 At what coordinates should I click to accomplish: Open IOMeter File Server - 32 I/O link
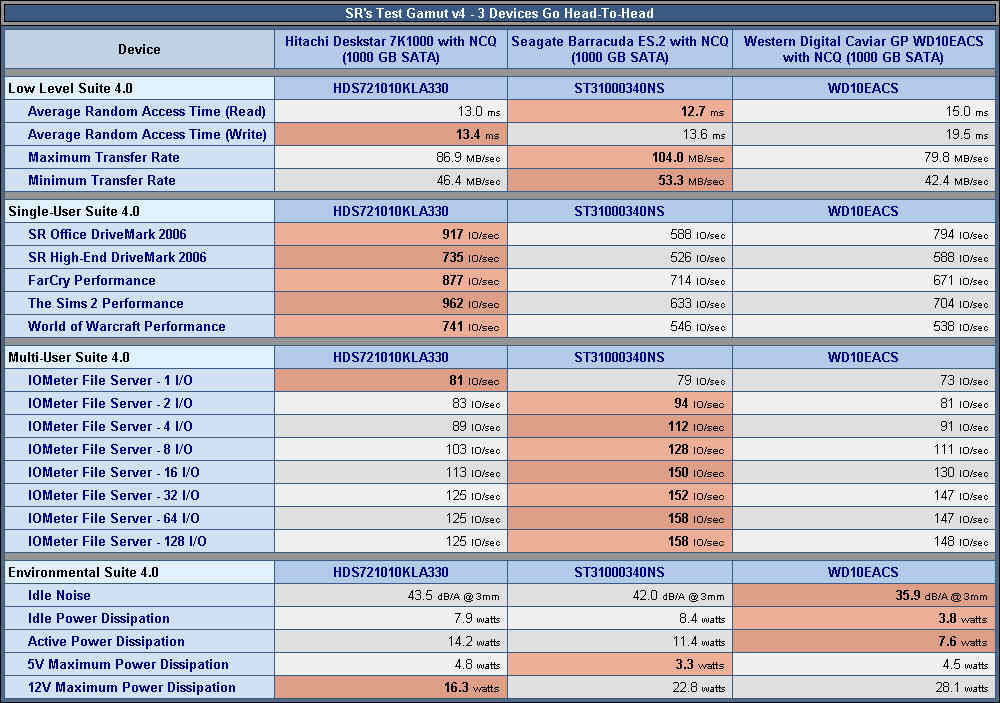114,495
